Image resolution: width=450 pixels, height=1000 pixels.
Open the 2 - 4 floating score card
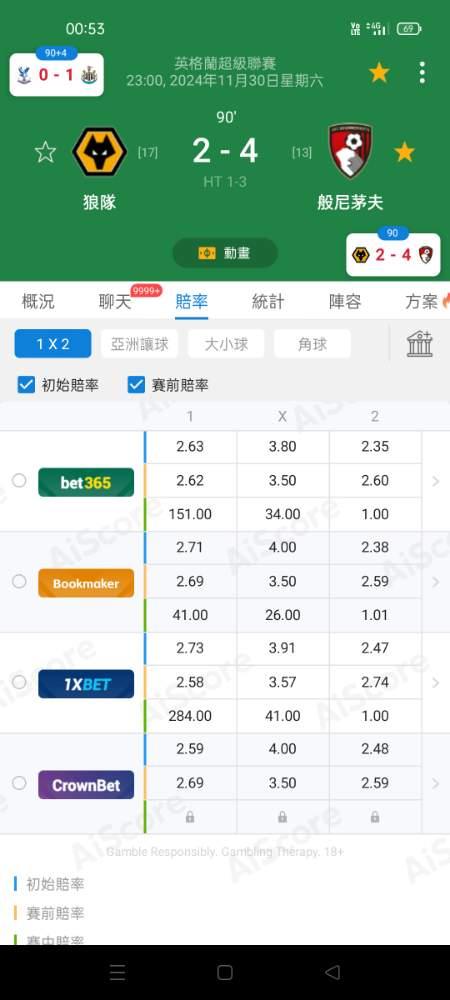pos(393,255)
